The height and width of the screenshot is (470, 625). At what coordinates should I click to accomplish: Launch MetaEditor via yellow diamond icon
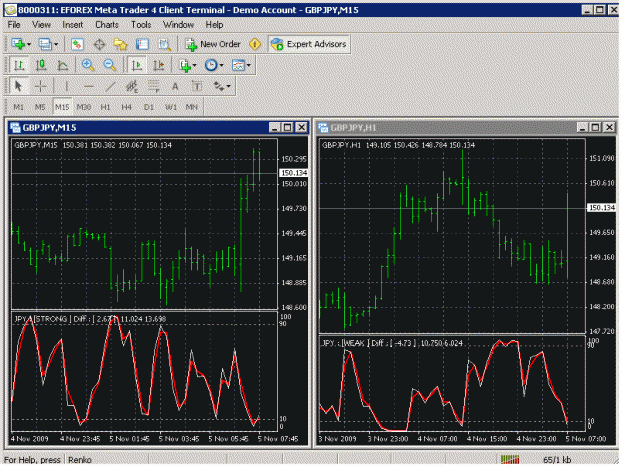click(x=255, y=44)
